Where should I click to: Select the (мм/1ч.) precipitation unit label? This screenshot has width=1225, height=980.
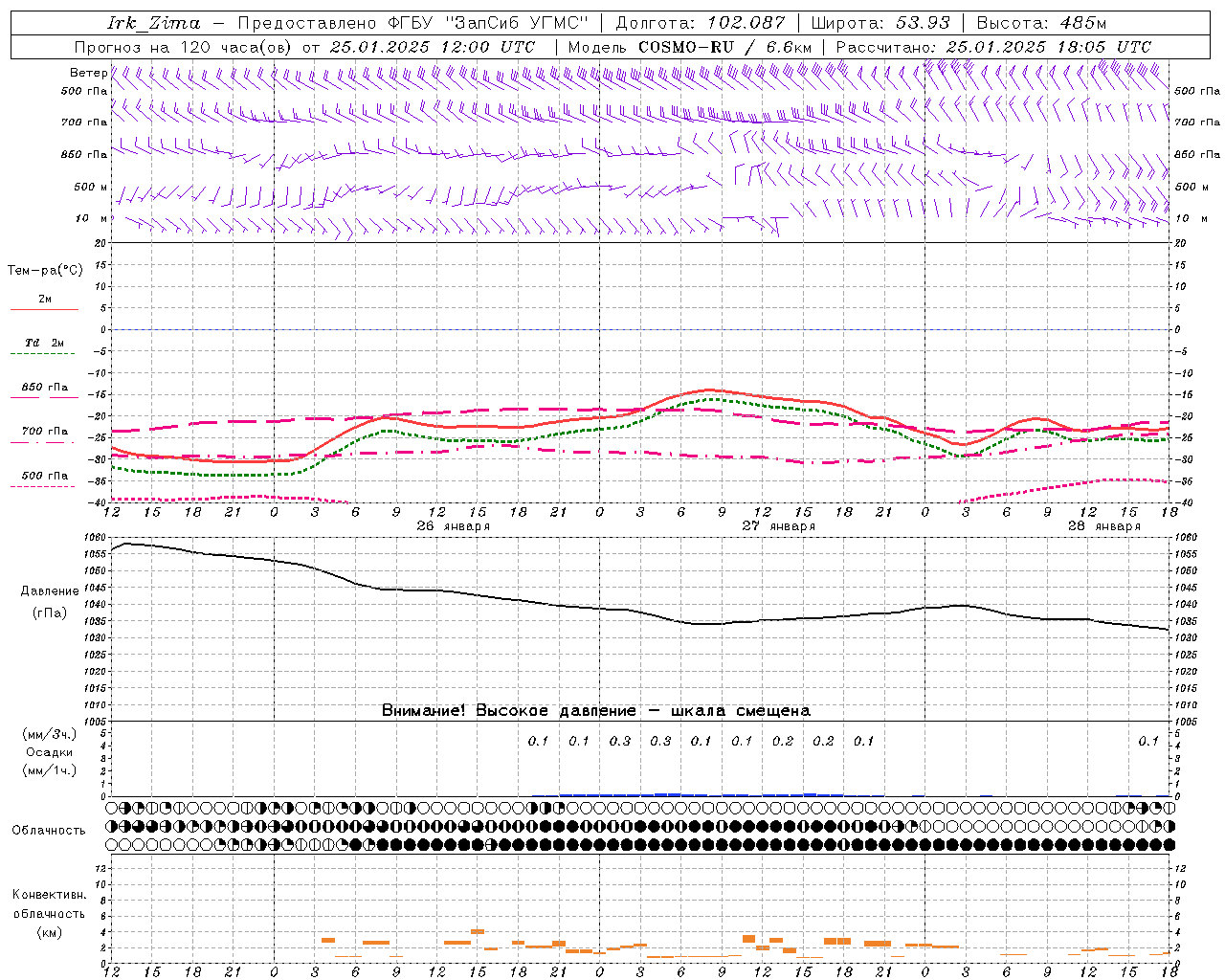click(x=49, y=770)
